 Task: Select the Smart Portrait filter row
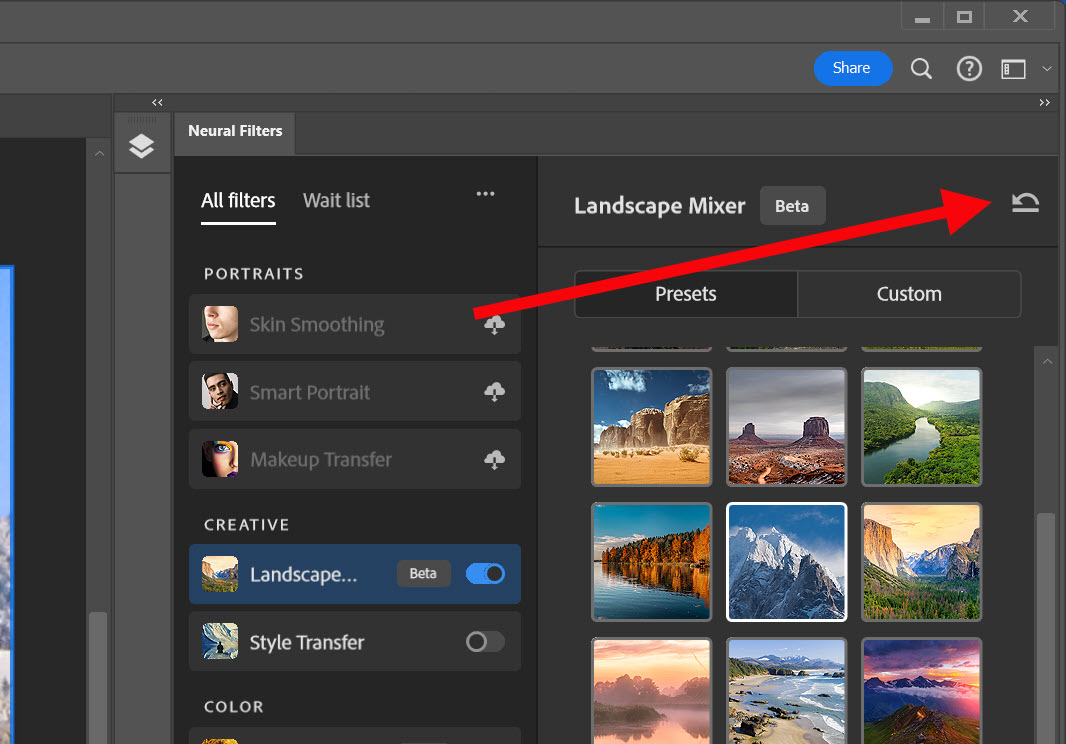(x=355, y=391)
